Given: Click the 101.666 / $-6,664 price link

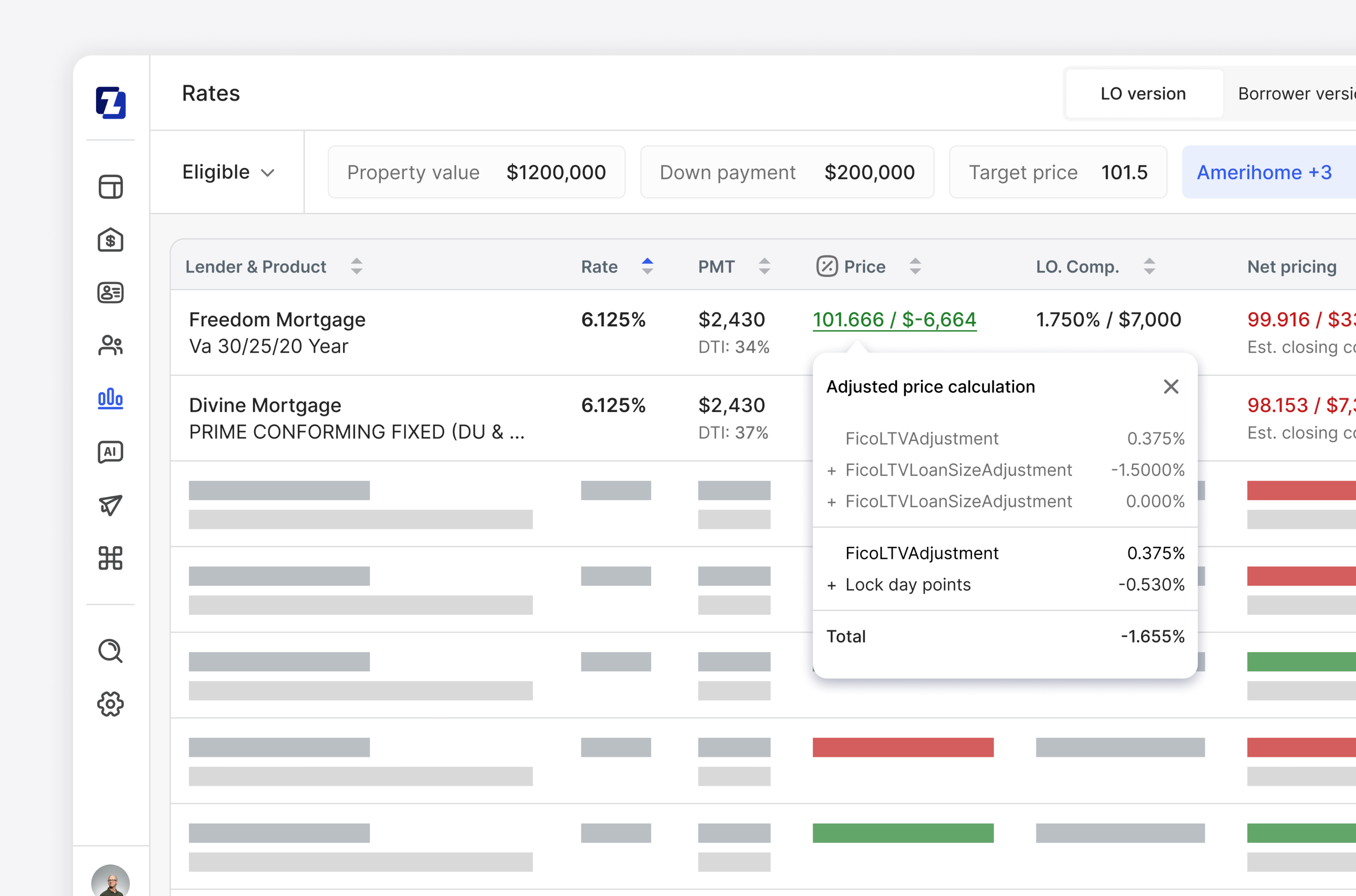Looking at the screenshot, I should 895,320.
